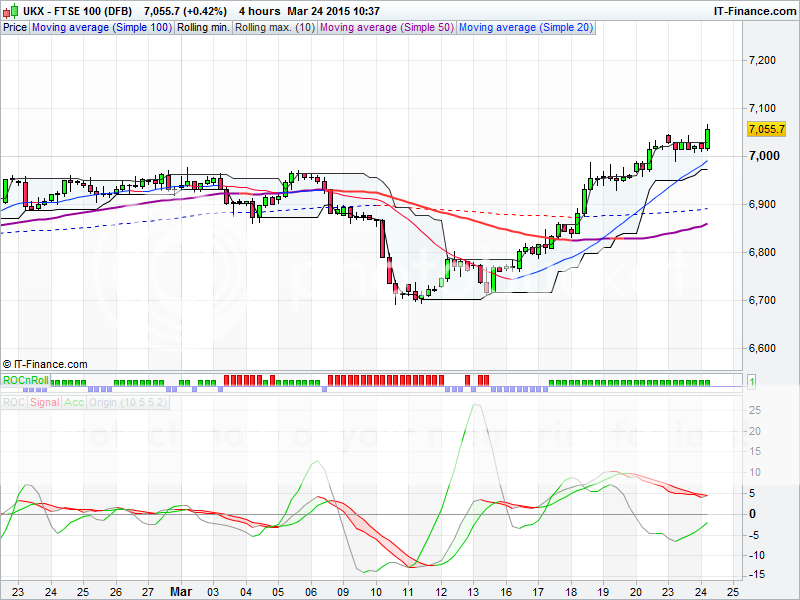Image resolution: width=800 pixels, height=600 pixels.
Task: Click the UKX - FTSE 100 (DFB) title
Action: (x=78, y=11)
